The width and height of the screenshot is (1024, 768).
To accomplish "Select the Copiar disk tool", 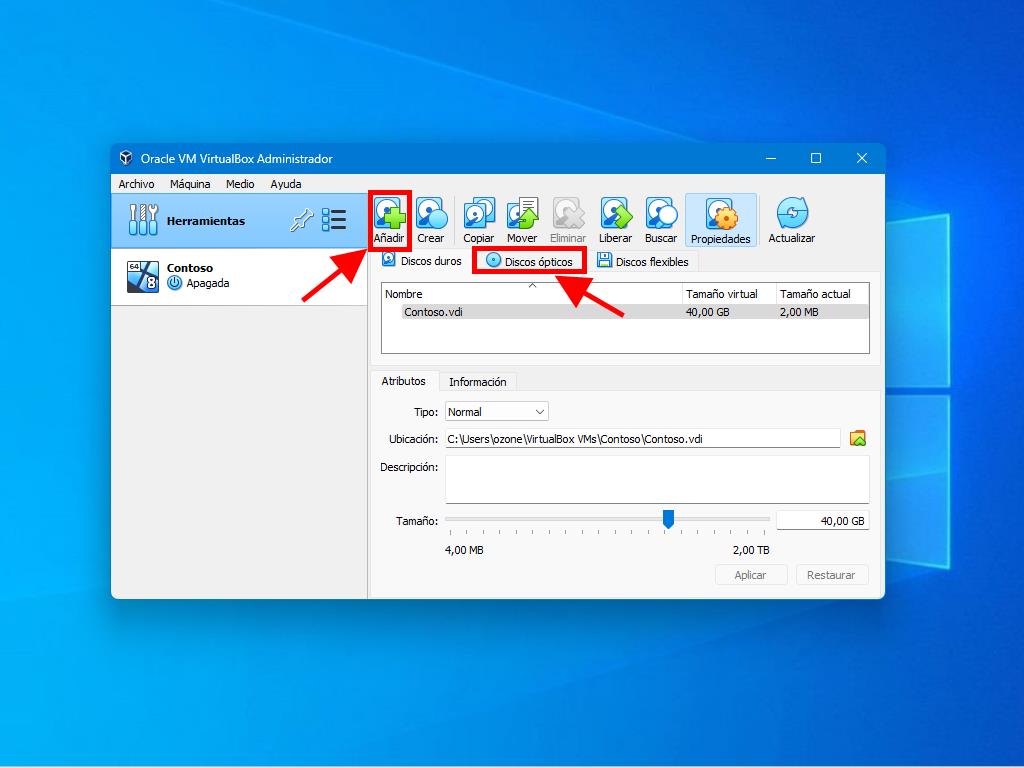I will (479, 220).
